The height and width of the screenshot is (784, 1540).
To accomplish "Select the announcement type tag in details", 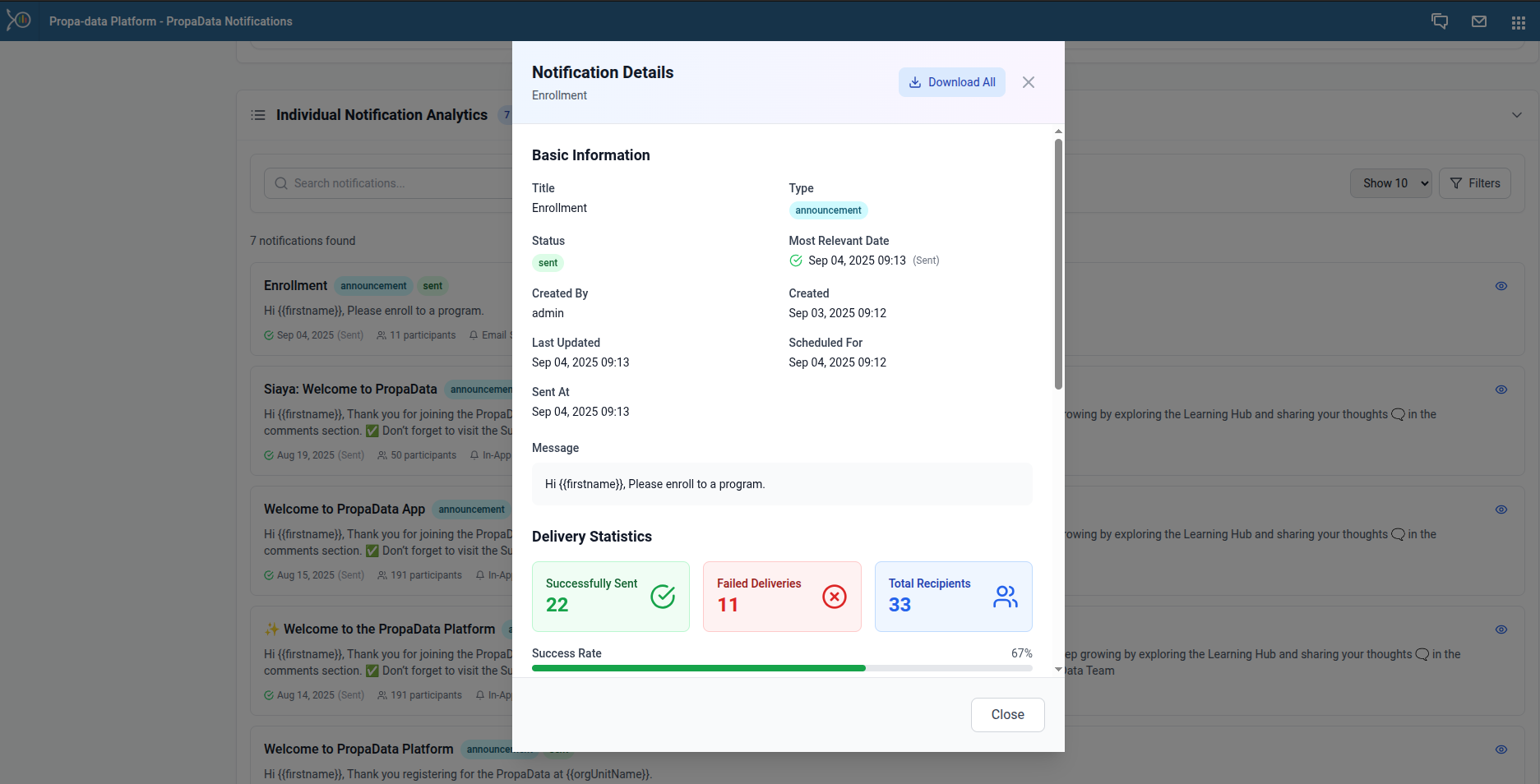I will [828, 210].
